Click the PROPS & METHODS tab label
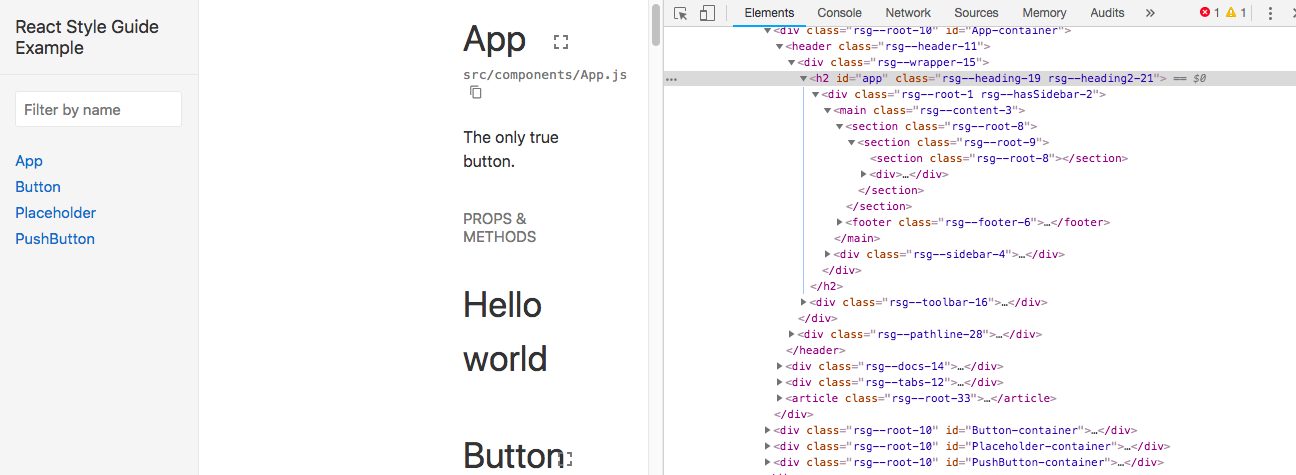1296x475 pixels. (500, 228)
